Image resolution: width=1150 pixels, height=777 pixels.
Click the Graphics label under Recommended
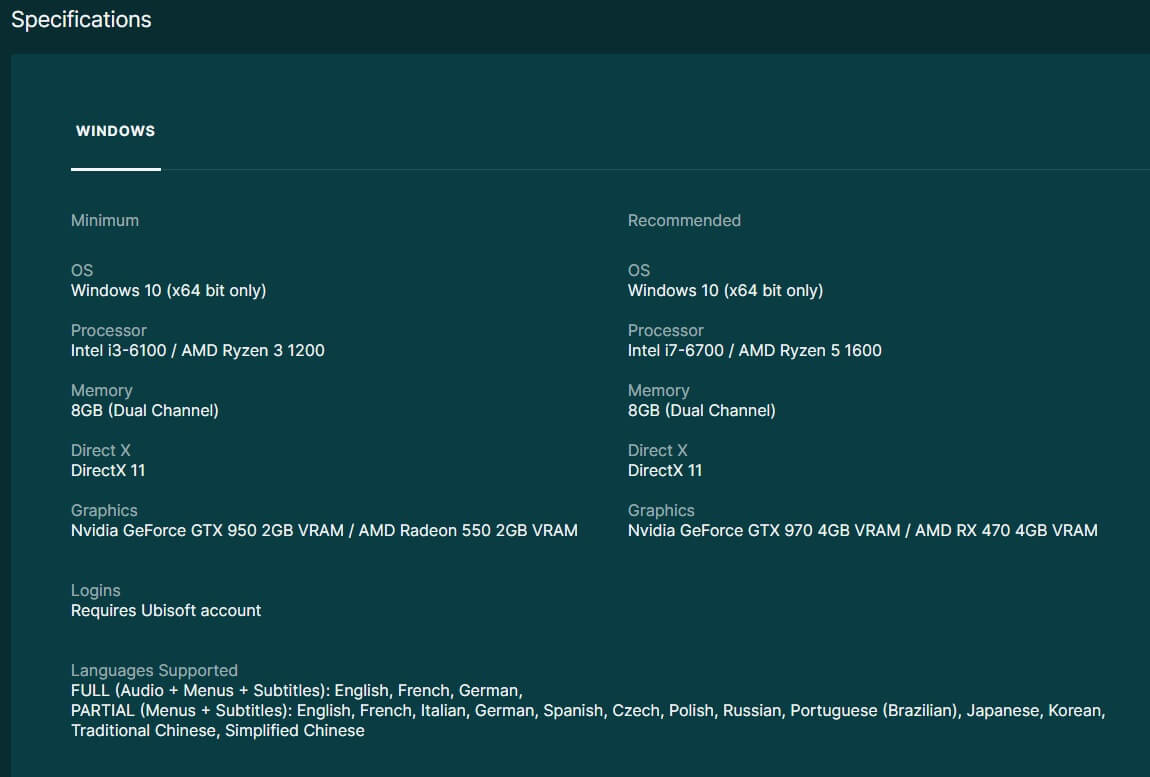click(661, 510)
